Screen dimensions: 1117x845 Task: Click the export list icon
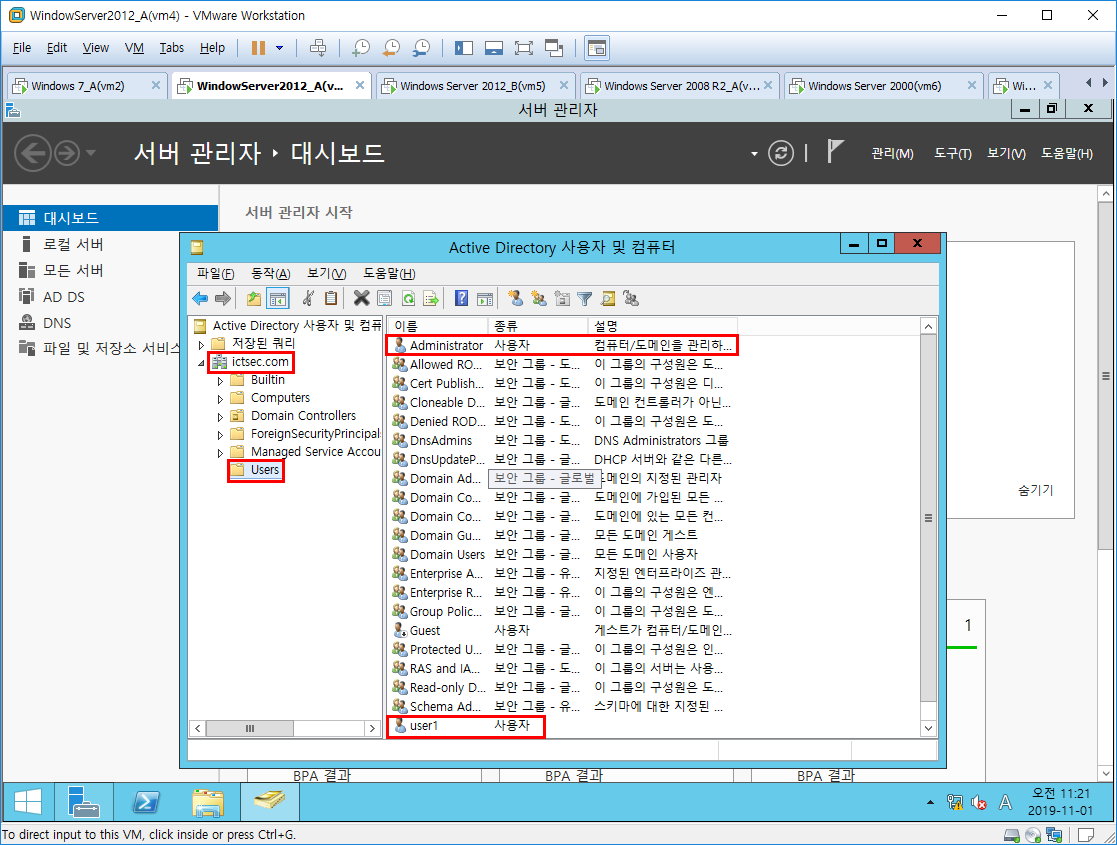tap(431, 299)
